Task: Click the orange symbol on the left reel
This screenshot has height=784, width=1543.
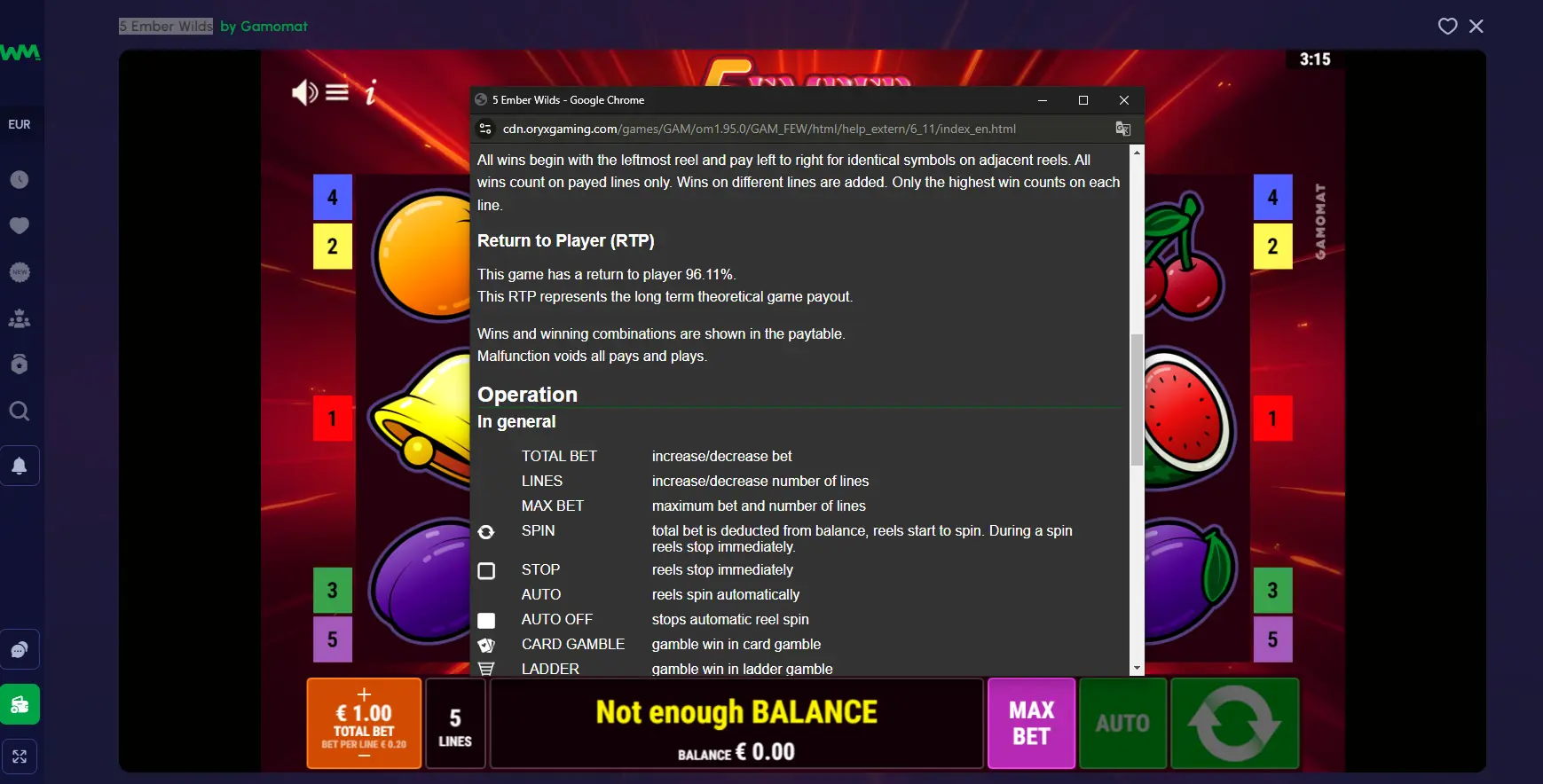Action: (x=422, y=255)
